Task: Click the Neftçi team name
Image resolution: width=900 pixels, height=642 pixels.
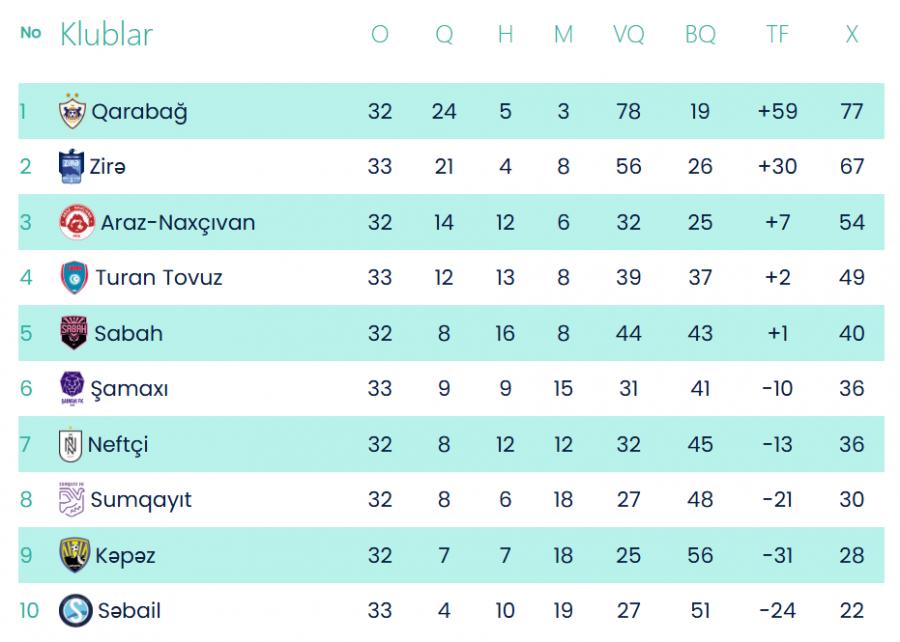Action: point(118,445)
